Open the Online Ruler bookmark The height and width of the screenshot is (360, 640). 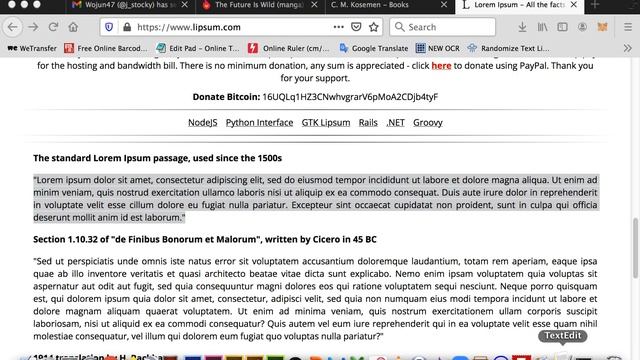[x=289, y=48]
